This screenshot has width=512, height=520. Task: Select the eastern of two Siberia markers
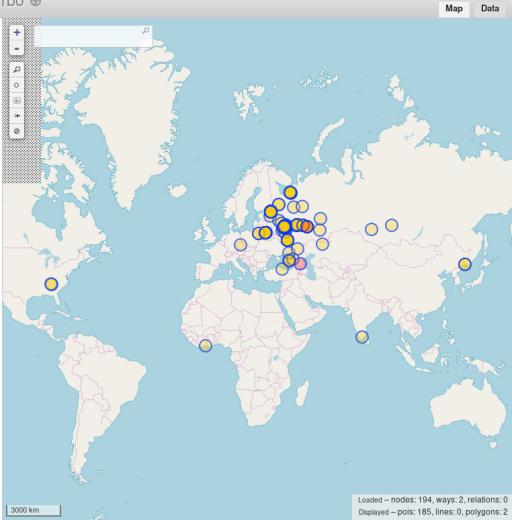coord(392,225)
